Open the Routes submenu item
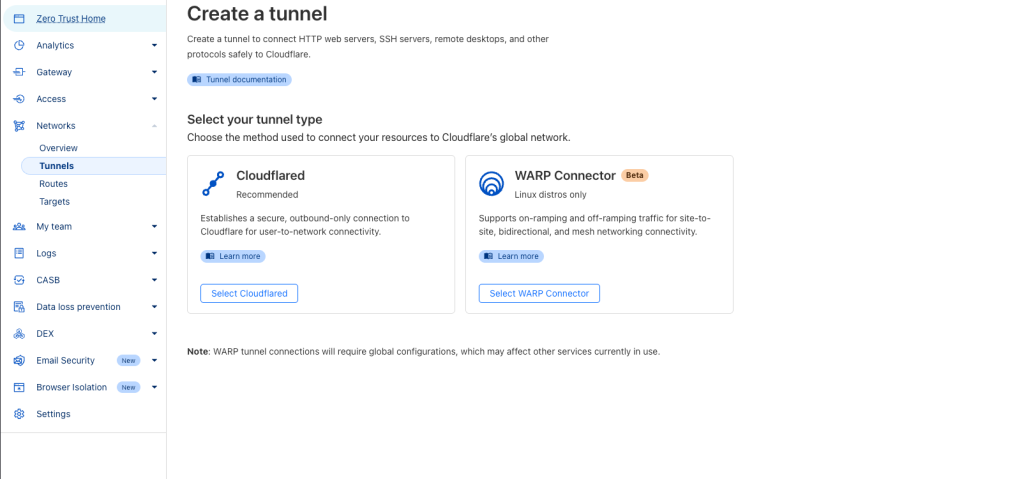 pyautogui.click(x=54, y=184)
